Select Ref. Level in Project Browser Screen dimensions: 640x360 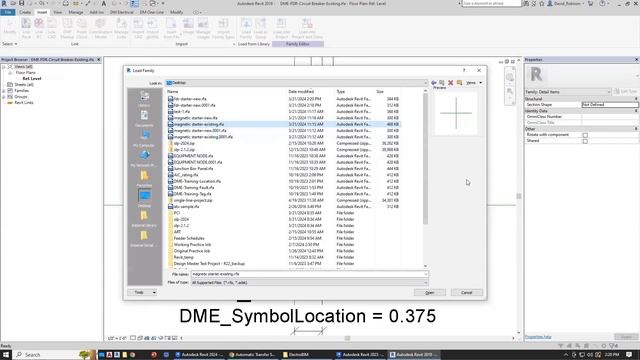click(x=32, y=78)
